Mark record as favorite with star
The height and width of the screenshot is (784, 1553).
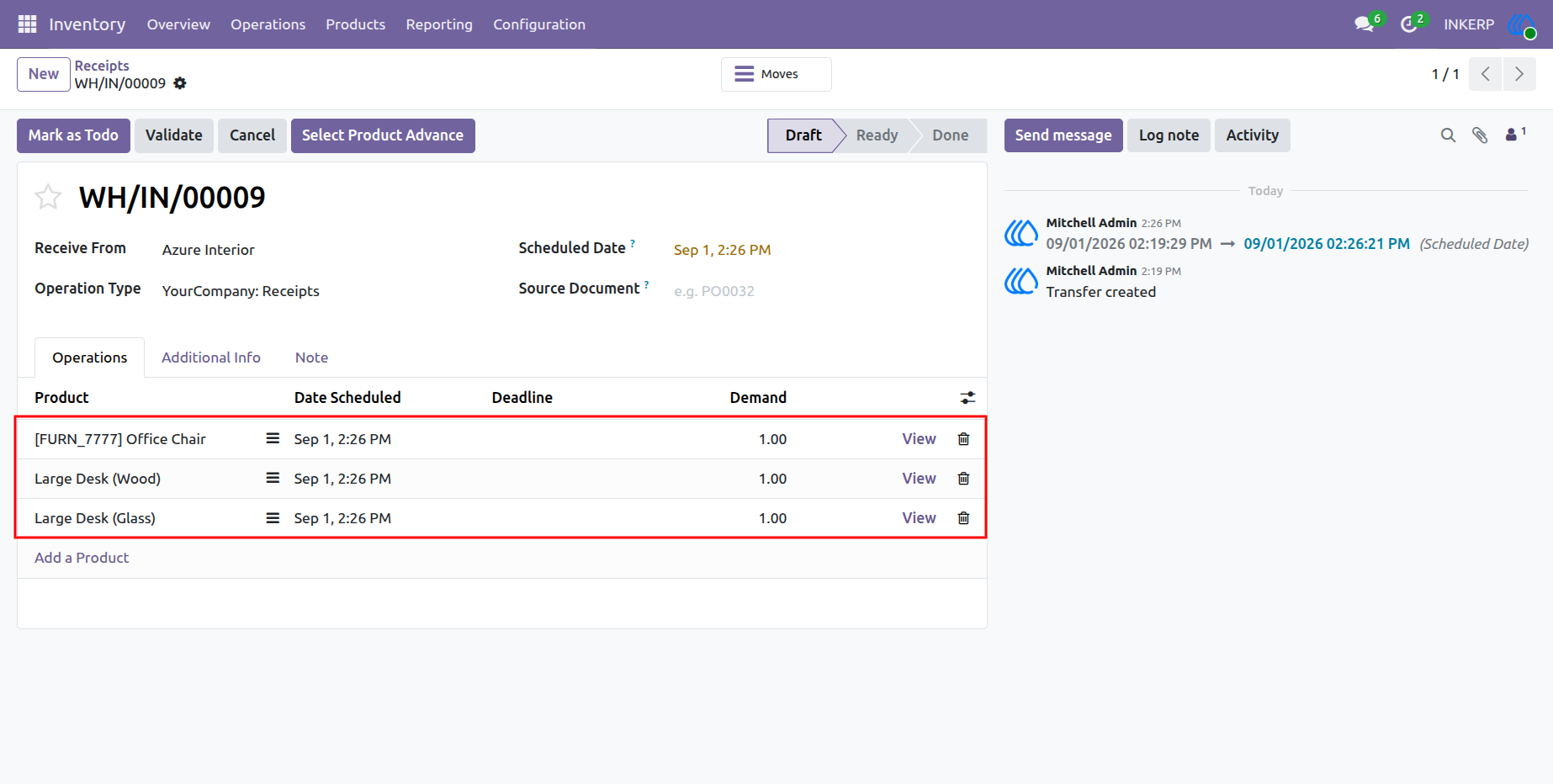coord(48,197)
